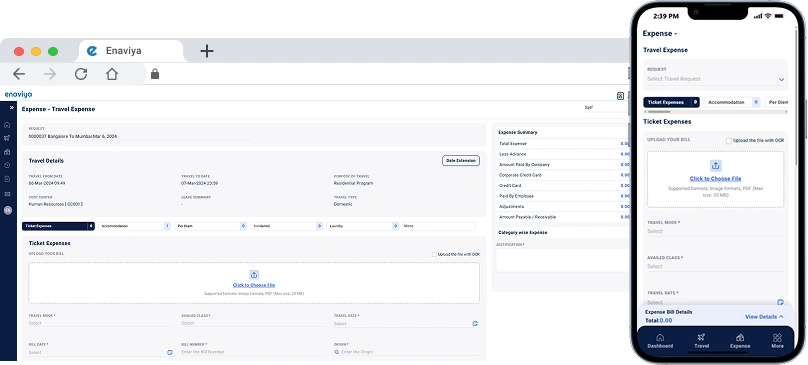Open the desktop Bill Date calendar icon
The height and width of the screenshot is (365, 808).
170,353
